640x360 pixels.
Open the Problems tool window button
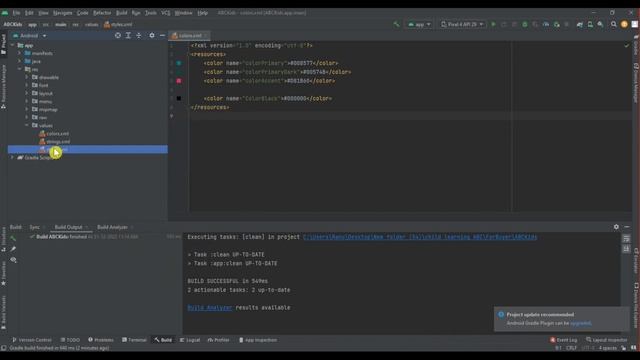tap(101, 340)
